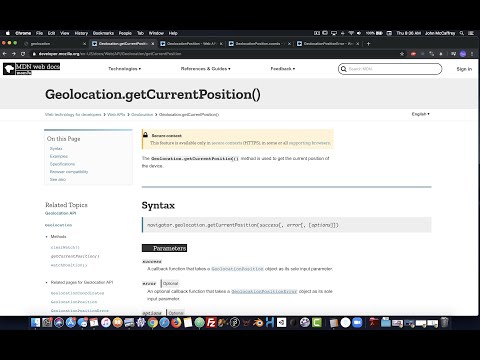480x360 pixels.
Task: Collapse the Methods list in sidebar
Action: [46, 237]
